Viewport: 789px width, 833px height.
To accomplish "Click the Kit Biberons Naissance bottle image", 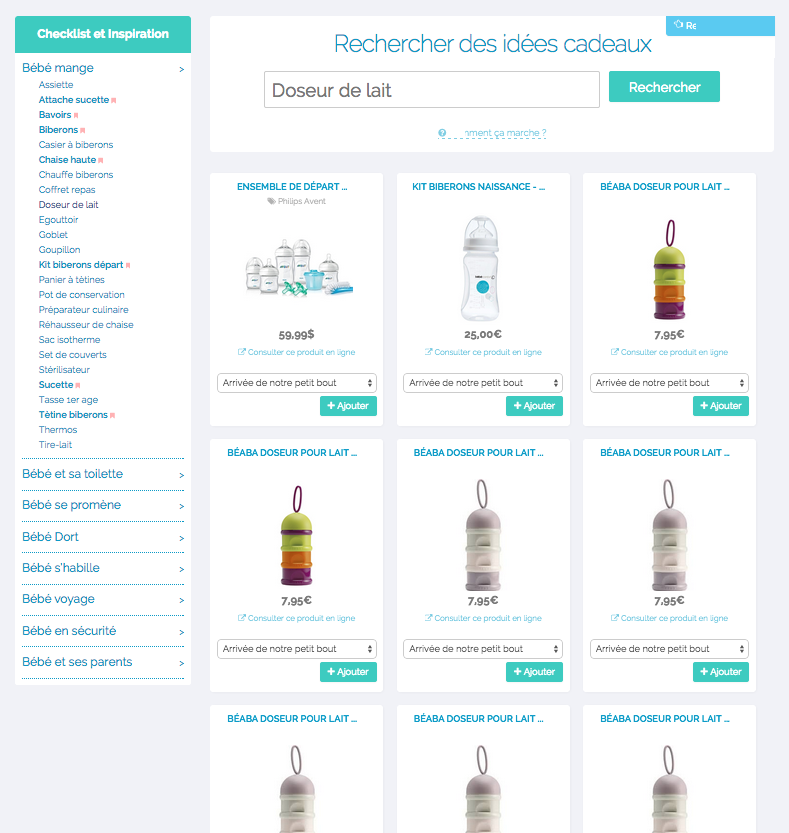I will (x=481, y=268).
